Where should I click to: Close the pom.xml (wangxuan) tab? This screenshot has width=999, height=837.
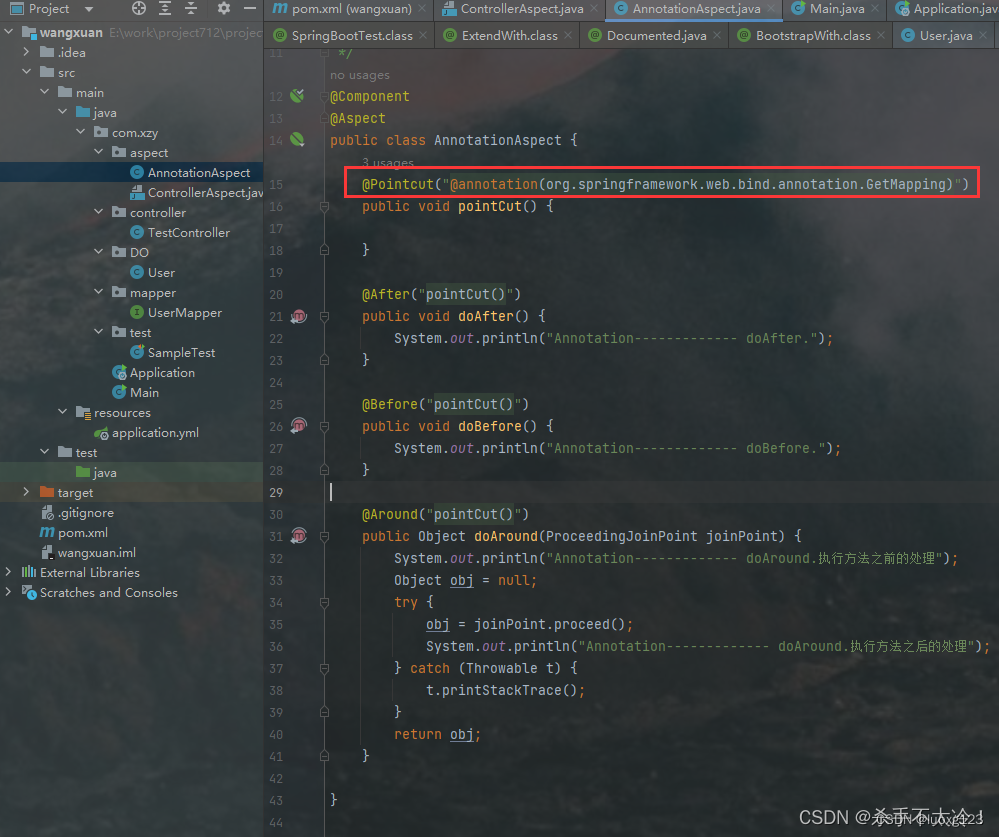pyautogui.click(x=422, y=9)
